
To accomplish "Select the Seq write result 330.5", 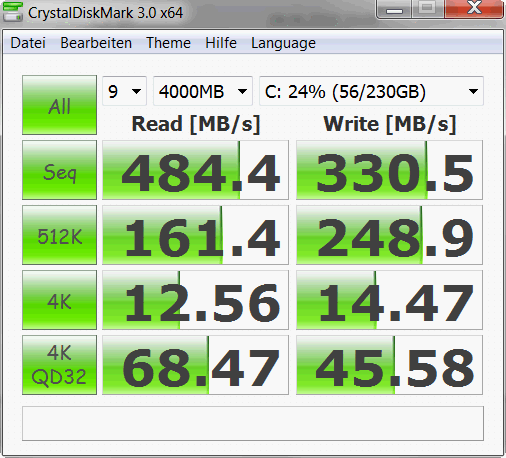I will tap(389, 170).
